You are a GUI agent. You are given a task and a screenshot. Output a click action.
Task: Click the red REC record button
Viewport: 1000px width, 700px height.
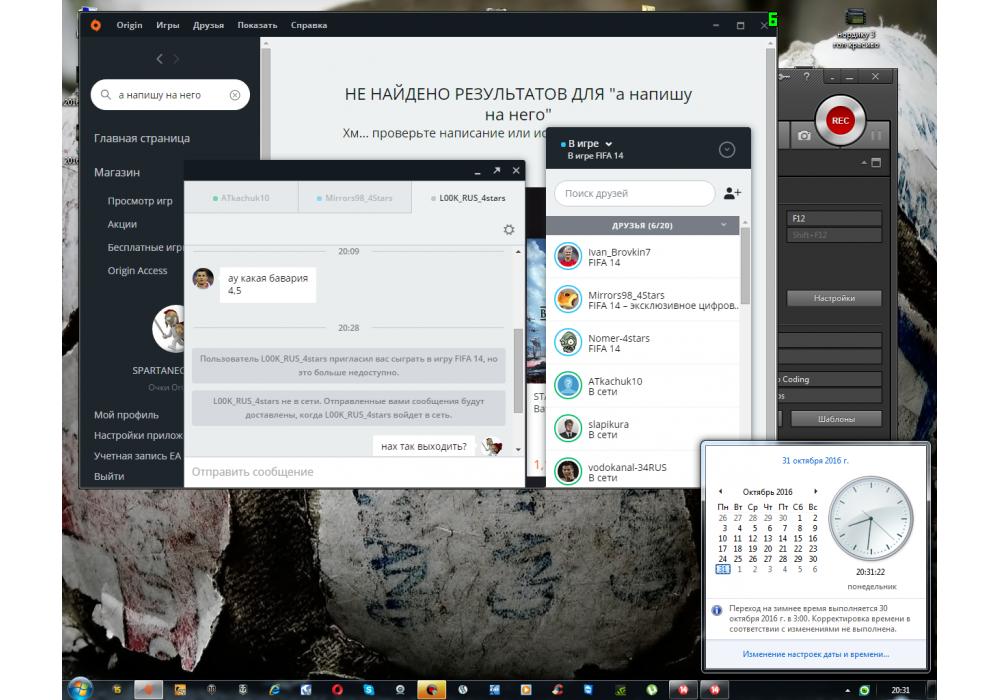tap(840, 121)
